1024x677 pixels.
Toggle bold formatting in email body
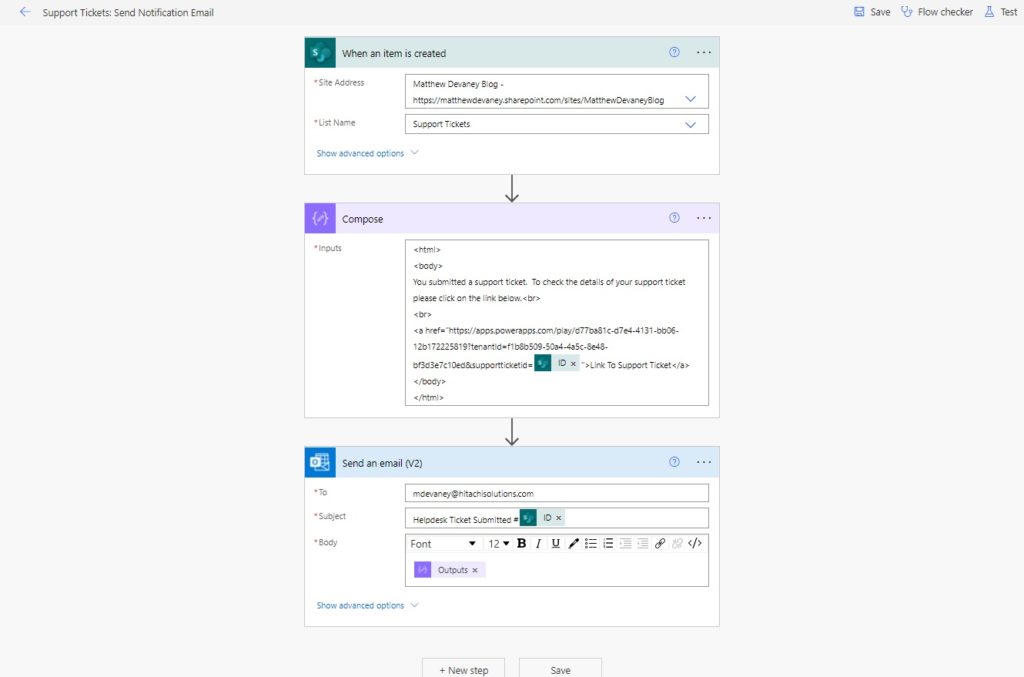coord(521,543)
